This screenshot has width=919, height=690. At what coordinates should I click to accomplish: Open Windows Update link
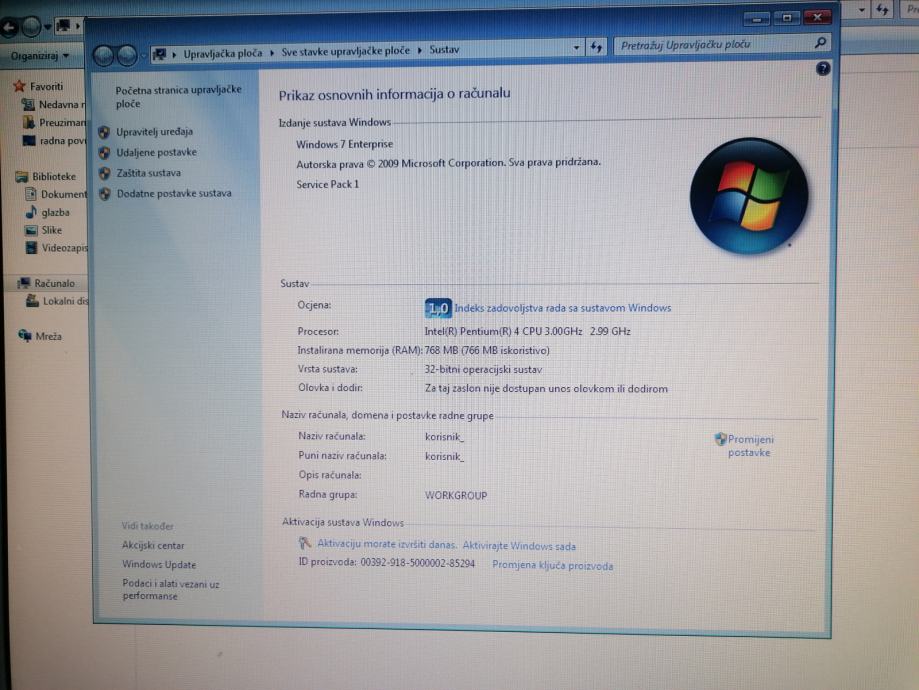(x=159, y=565)
